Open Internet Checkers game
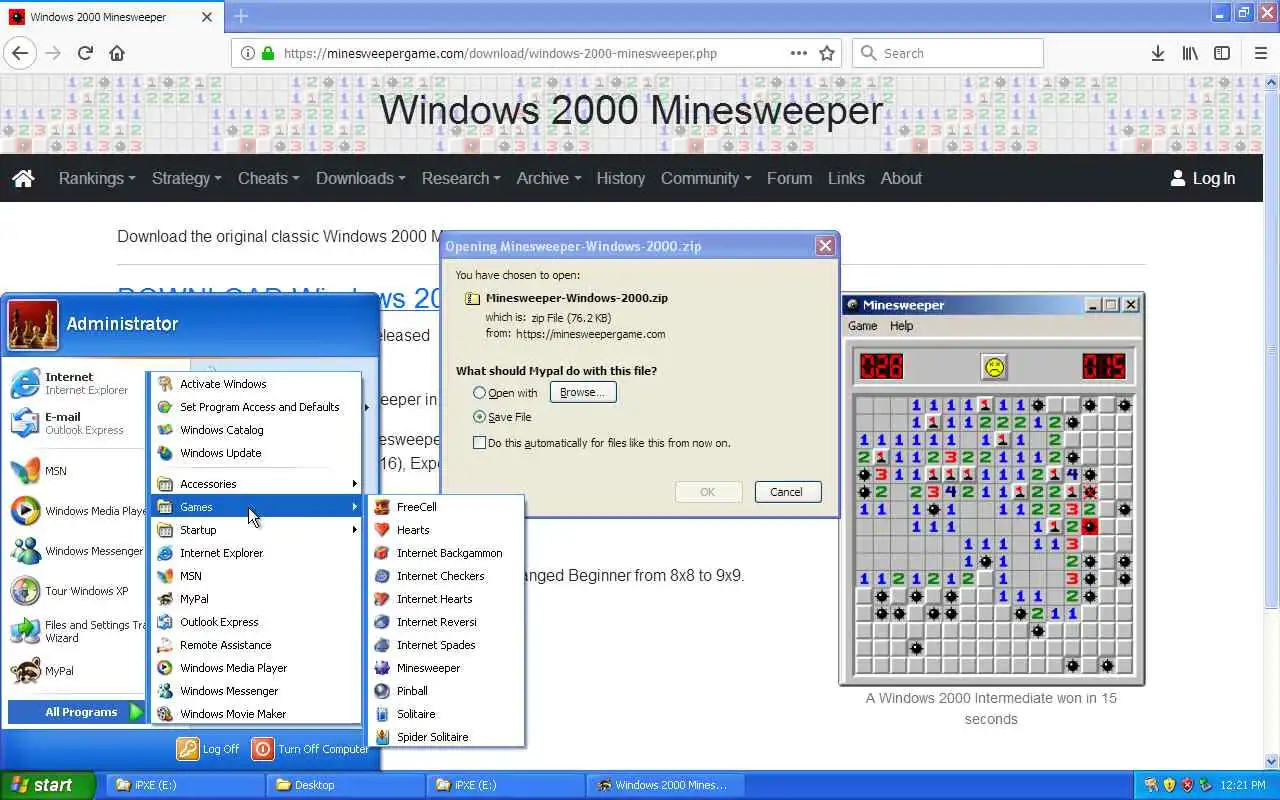1280x800 pixels. pyautogui.click(x=446, y=576)
